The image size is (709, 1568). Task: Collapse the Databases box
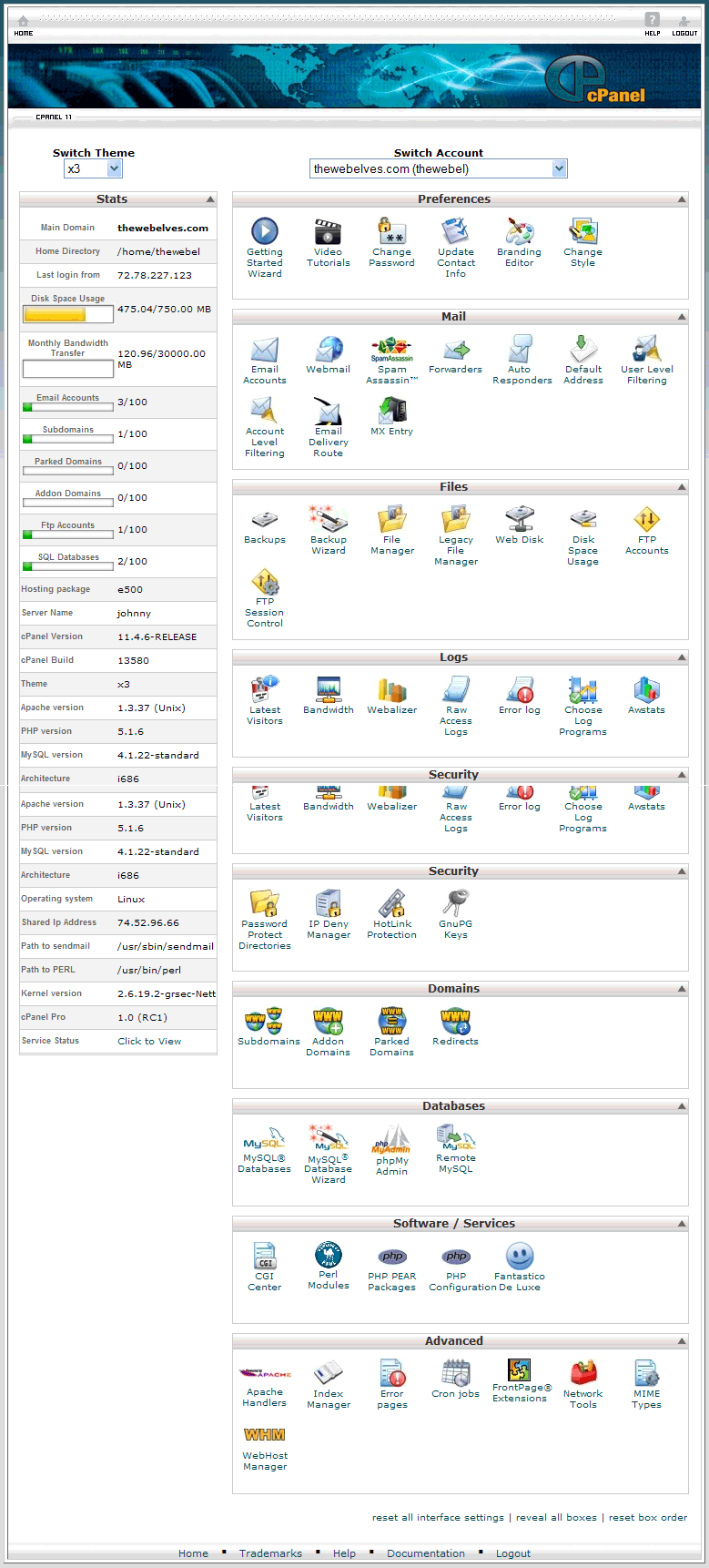[x=682, y=1106]
